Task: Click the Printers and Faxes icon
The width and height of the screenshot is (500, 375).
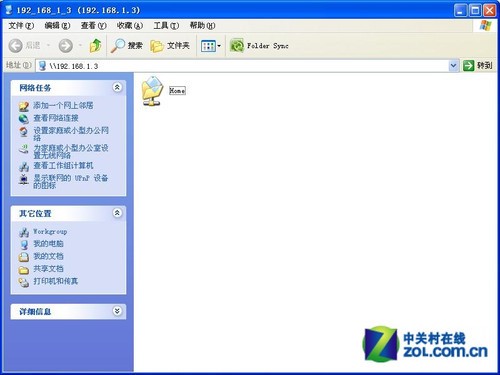Action: coord(24,282)
